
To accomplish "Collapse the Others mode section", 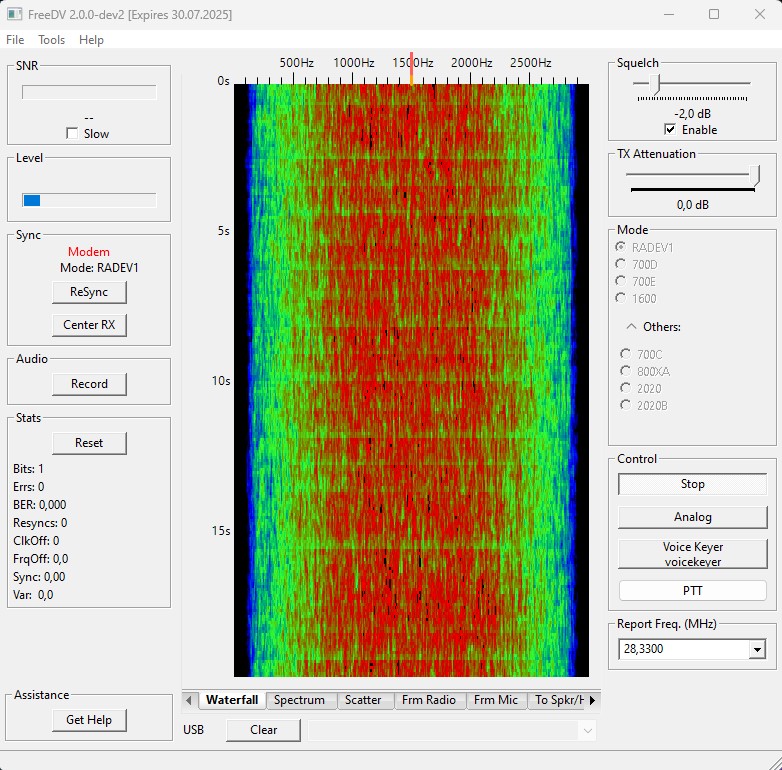I will point(631,327).
